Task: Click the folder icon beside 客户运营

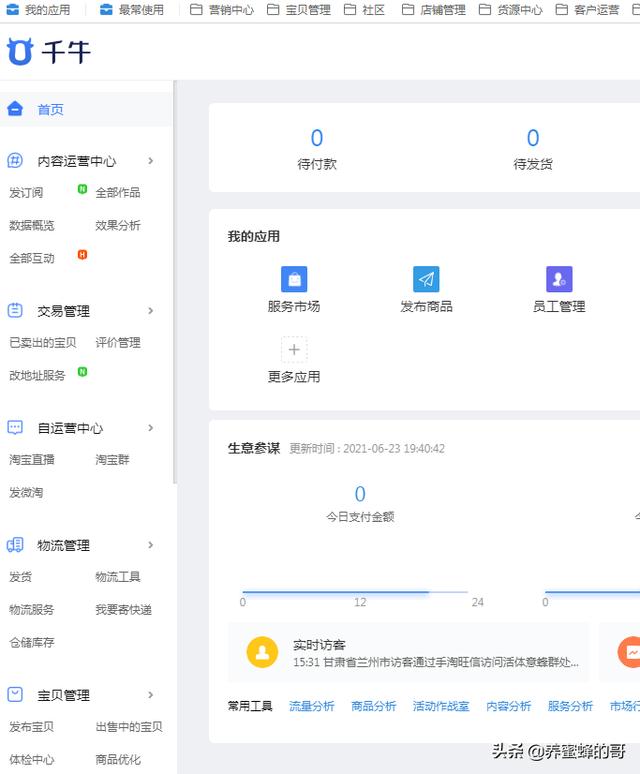Action: pyautogui.click(x=562, y=9)
